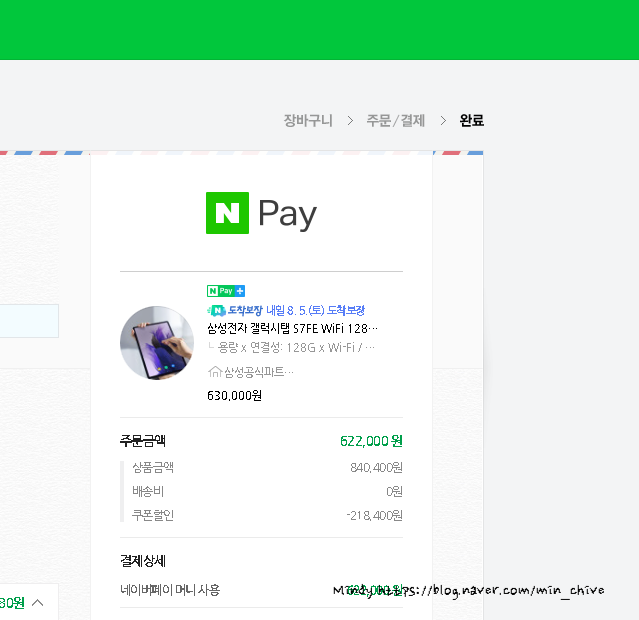
Task: Click the chevron after 주문/결제
Action: tap(443, 121)
